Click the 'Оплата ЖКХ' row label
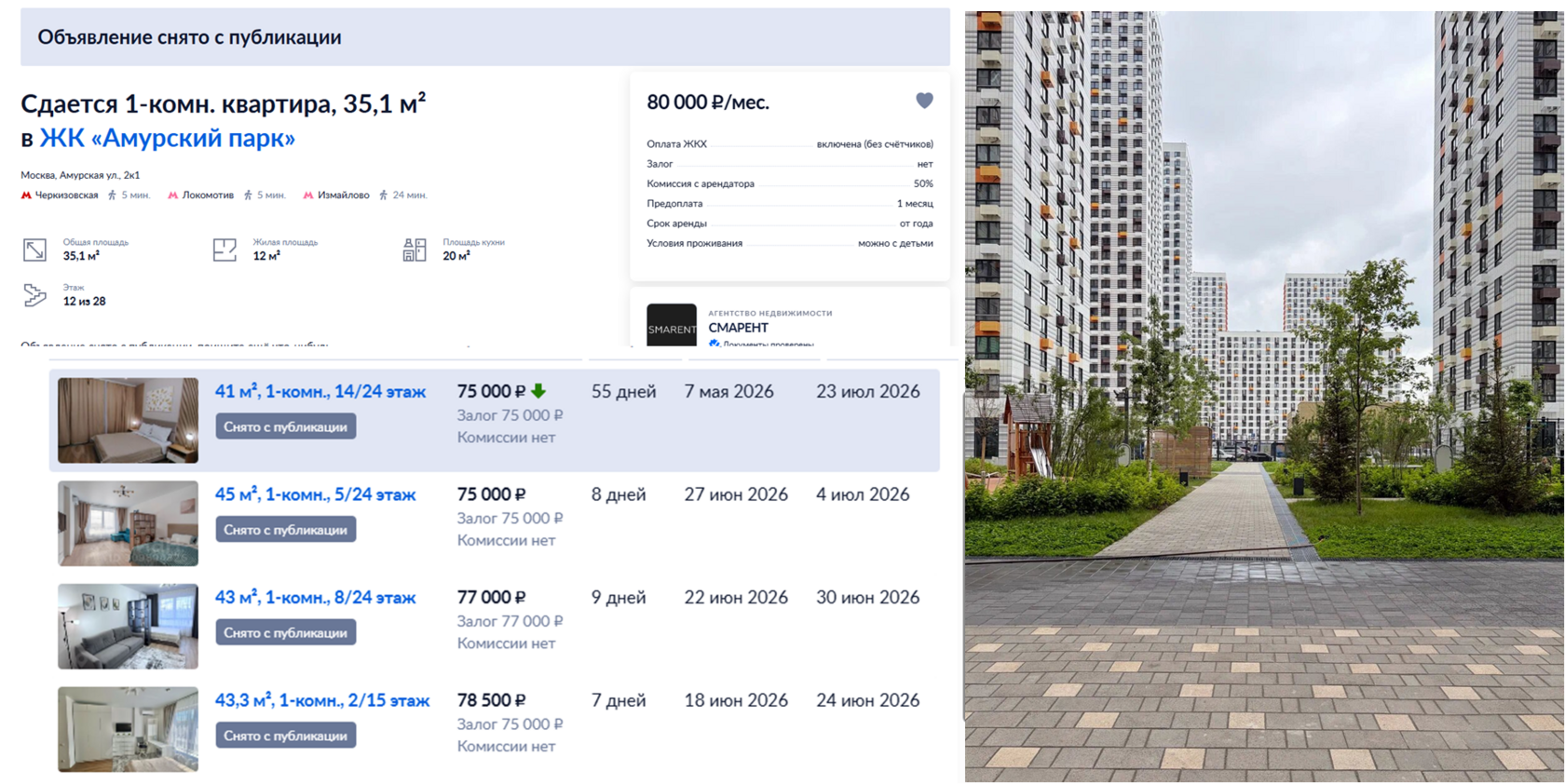The image size is (1565, 784). click(676, 144)
